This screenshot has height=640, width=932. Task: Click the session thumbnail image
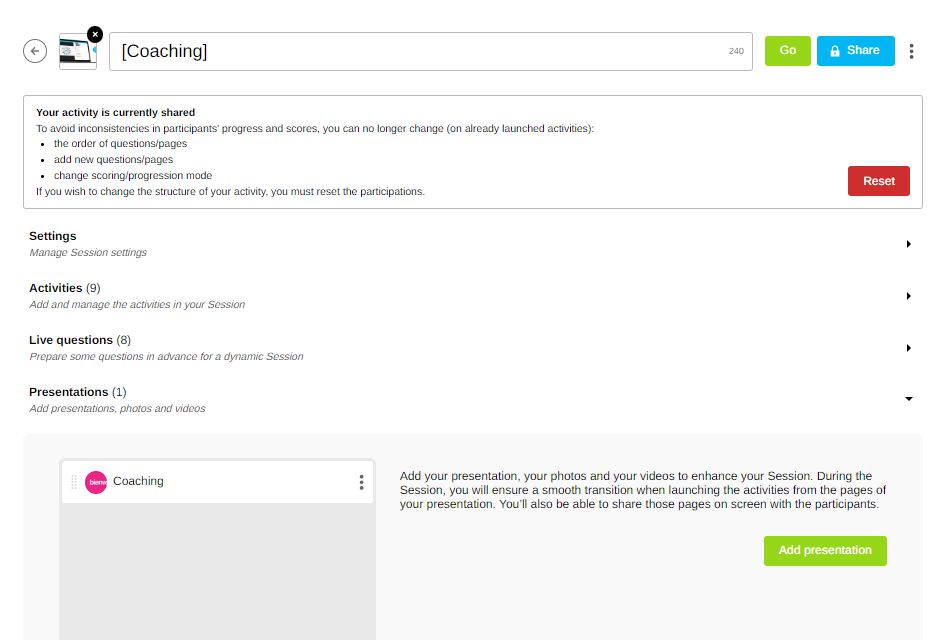coord(76,54)
